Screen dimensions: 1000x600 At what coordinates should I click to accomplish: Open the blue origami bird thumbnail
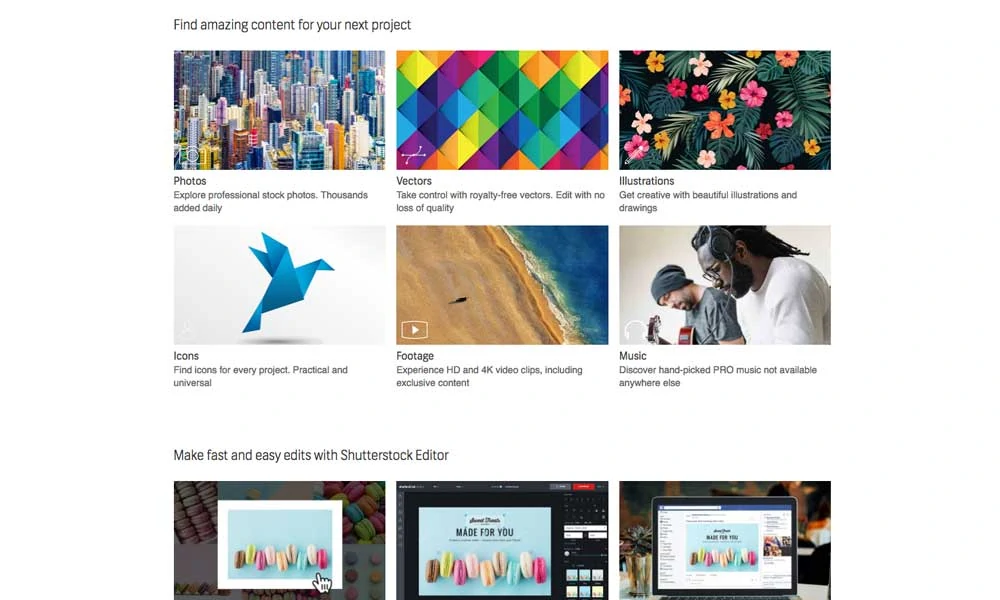click(x=279, y=285)
